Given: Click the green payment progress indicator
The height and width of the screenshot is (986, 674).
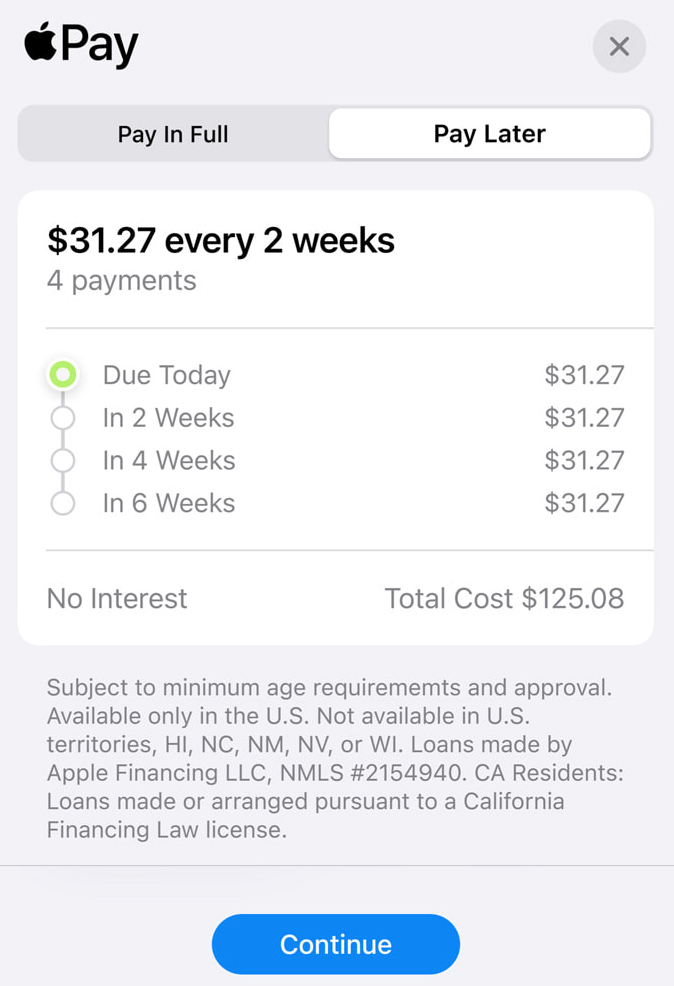Looking at the screenshot, I should click(63, 374).
